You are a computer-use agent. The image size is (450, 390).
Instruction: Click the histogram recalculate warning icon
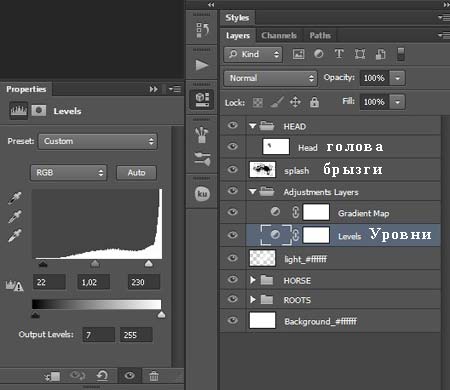14,286
